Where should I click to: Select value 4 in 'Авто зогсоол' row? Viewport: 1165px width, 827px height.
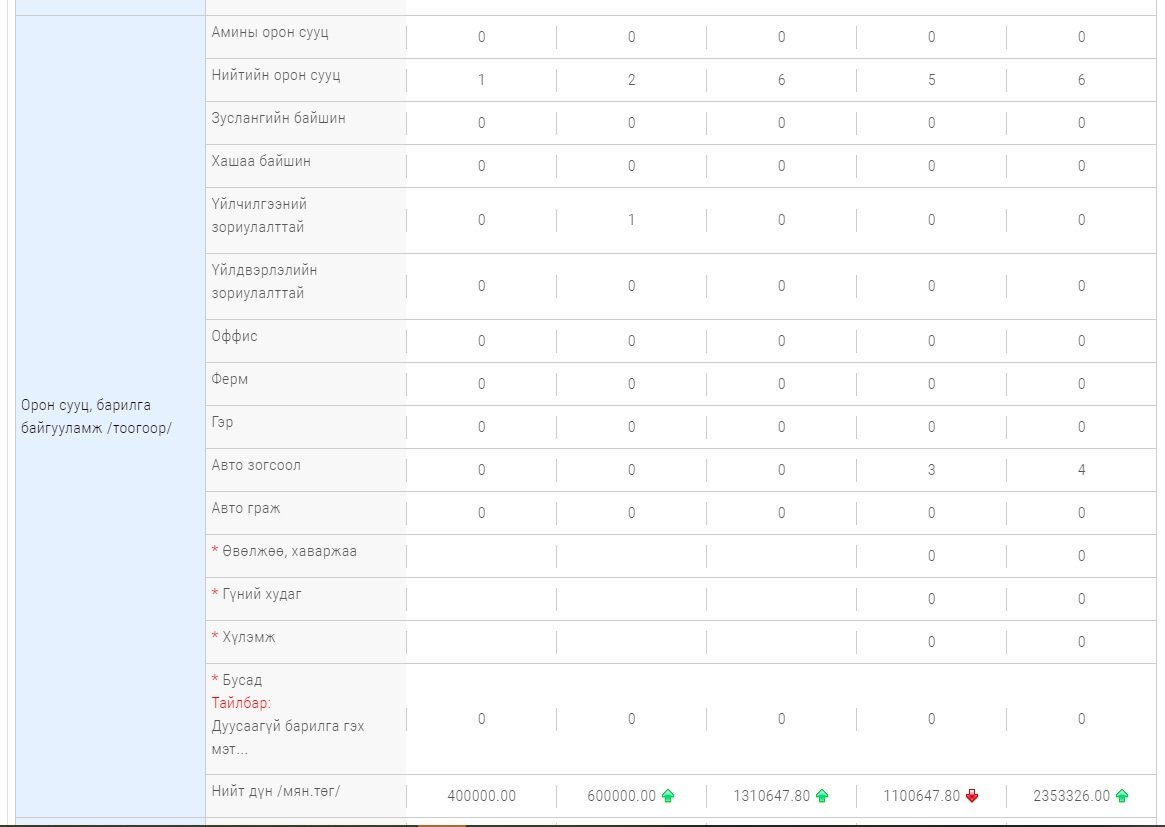[x=1081, y=470]
